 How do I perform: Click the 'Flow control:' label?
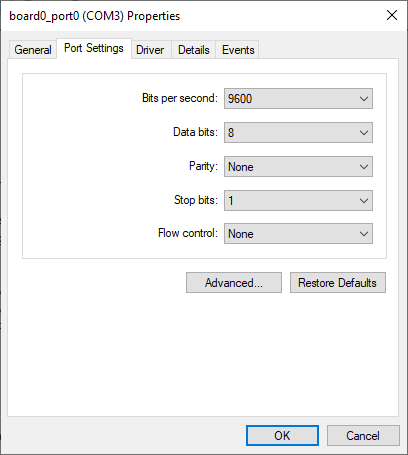[x=188, y=233]
